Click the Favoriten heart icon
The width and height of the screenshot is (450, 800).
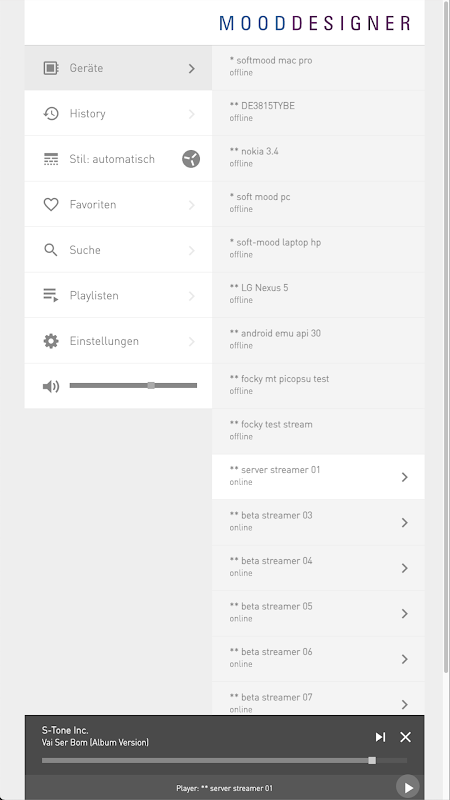click(51, 205)
